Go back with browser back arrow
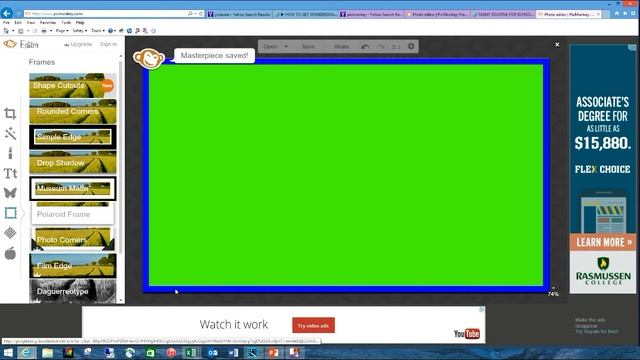 tap(7, 13)
